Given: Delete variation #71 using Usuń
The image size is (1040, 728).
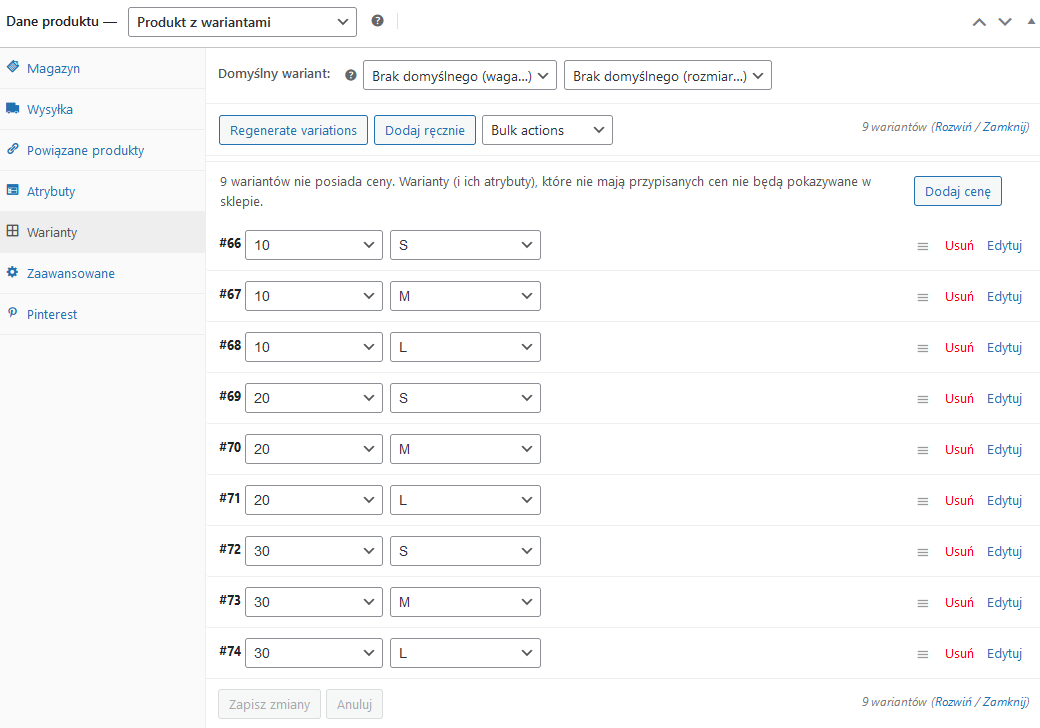Looking at the screenshot, I should click(x=959, y=500).
